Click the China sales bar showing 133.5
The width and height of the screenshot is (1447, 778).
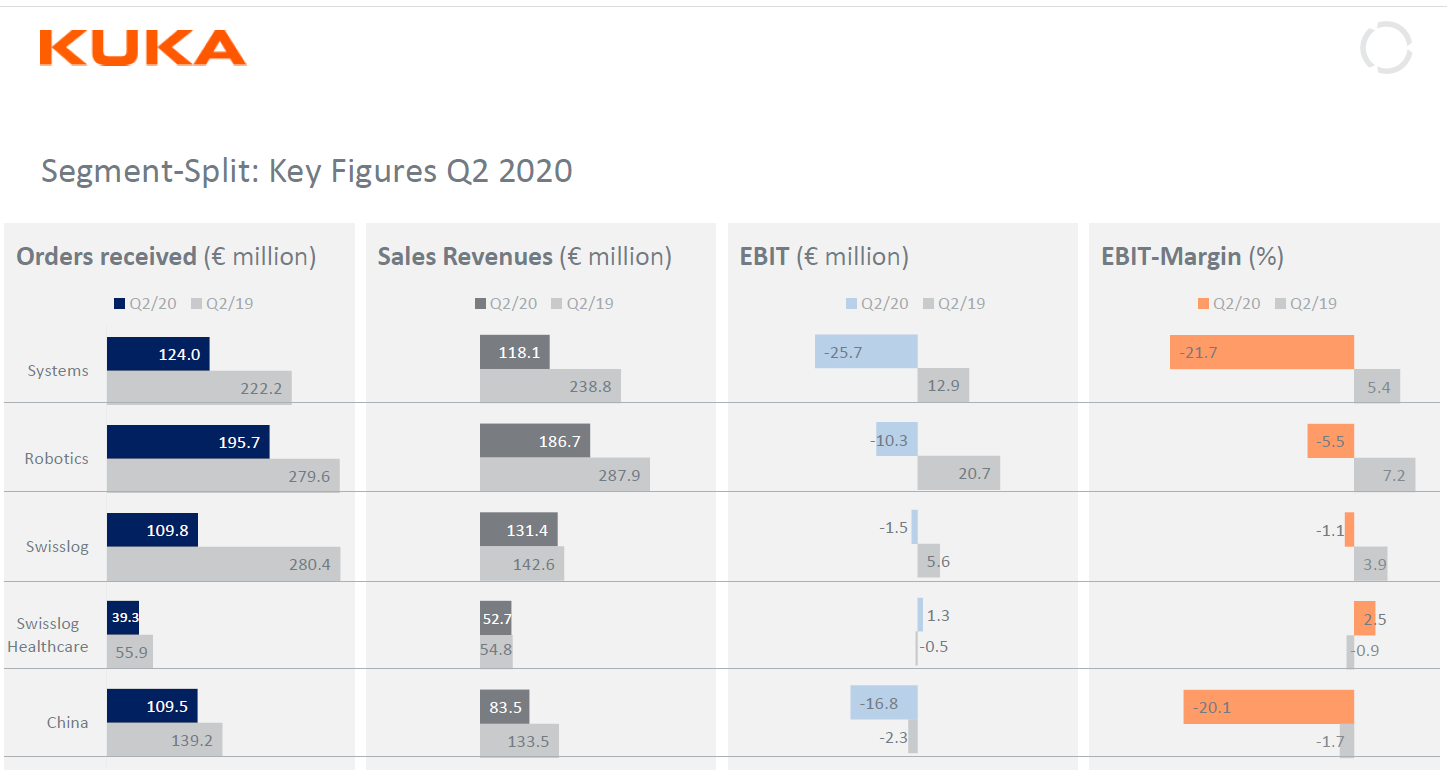click(x=519, y=740)
